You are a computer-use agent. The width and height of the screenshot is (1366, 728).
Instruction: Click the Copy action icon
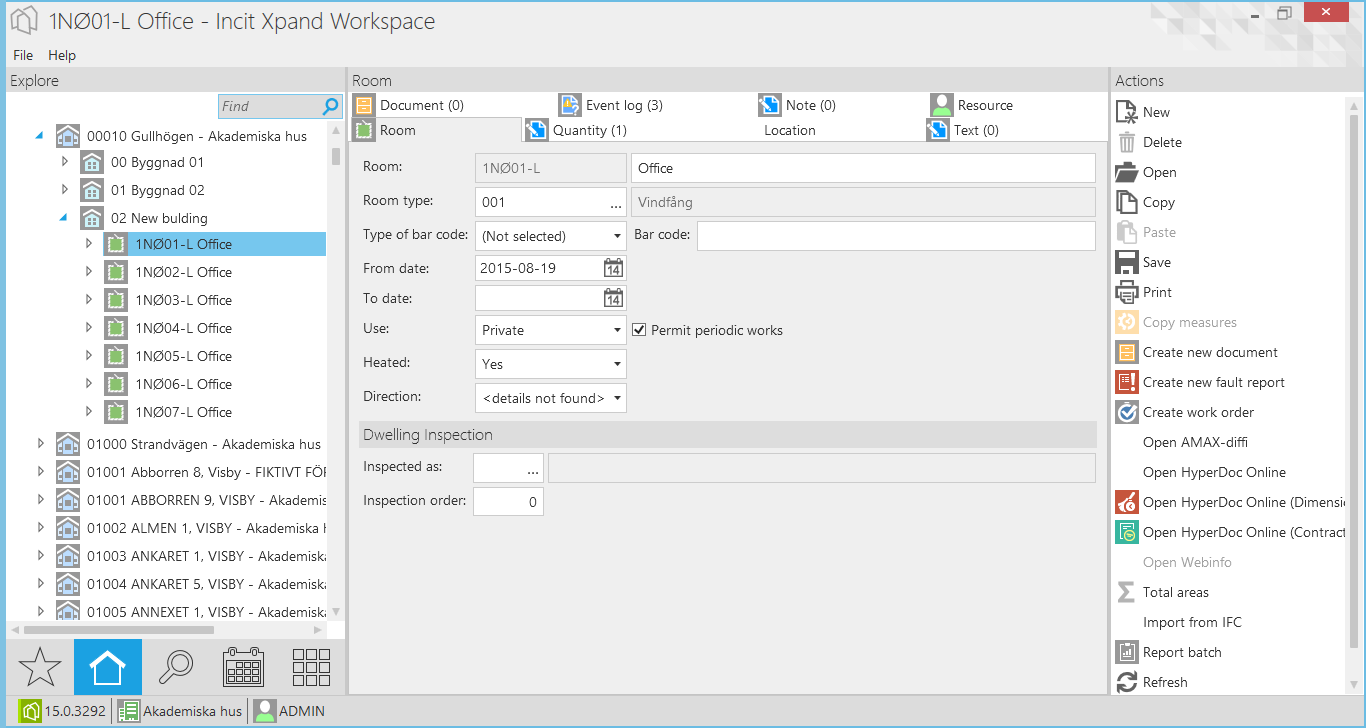(x=1127, y=202)
